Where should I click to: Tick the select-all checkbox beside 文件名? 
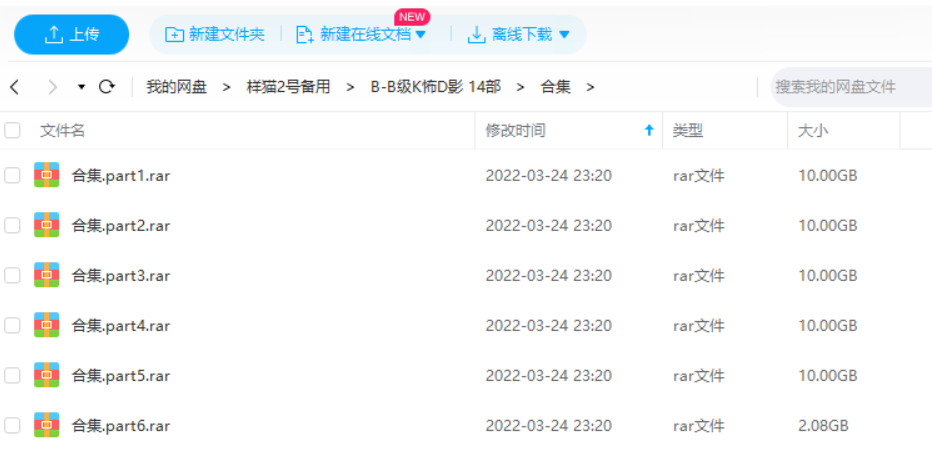click(x=13, y=130)
